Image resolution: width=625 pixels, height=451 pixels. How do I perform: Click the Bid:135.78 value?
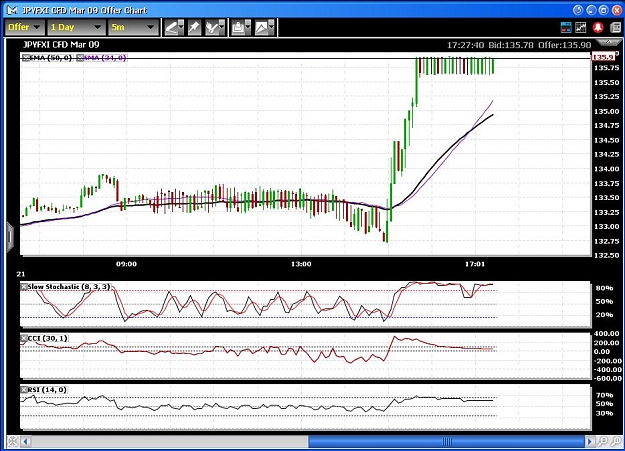coord(511,45)
